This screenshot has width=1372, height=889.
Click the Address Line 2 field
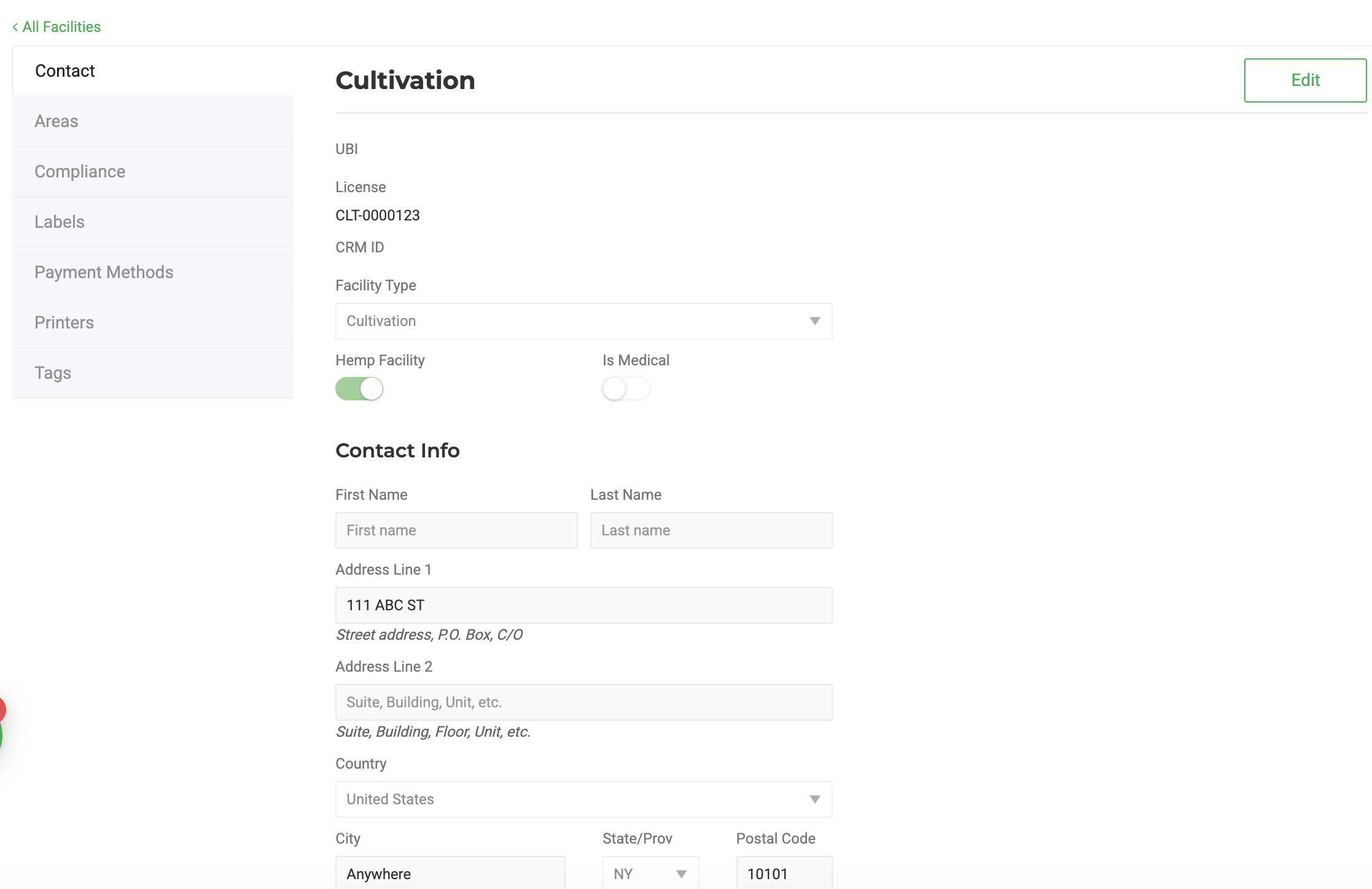(x=583, y=702)
